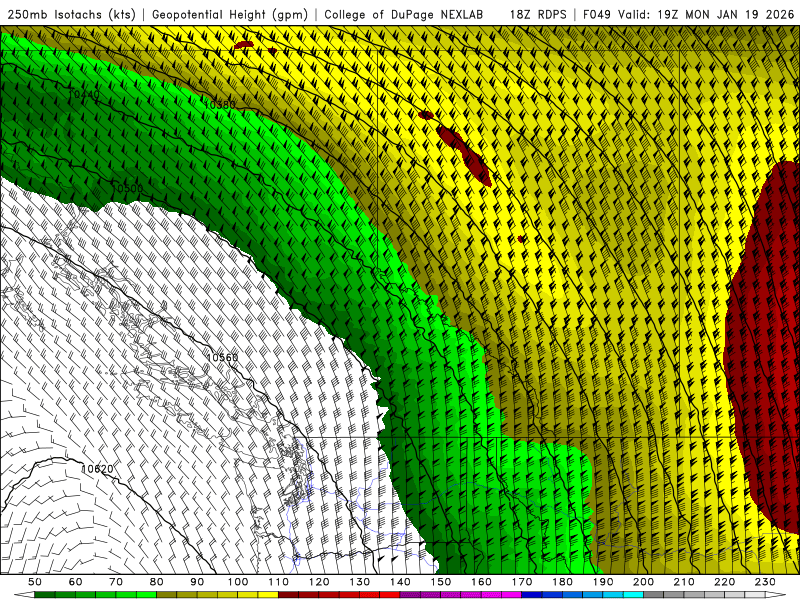Click the elongated dark red wind maximum near map center-top
The width and height of the screenshot is (800, 600).
pos(464,155)
